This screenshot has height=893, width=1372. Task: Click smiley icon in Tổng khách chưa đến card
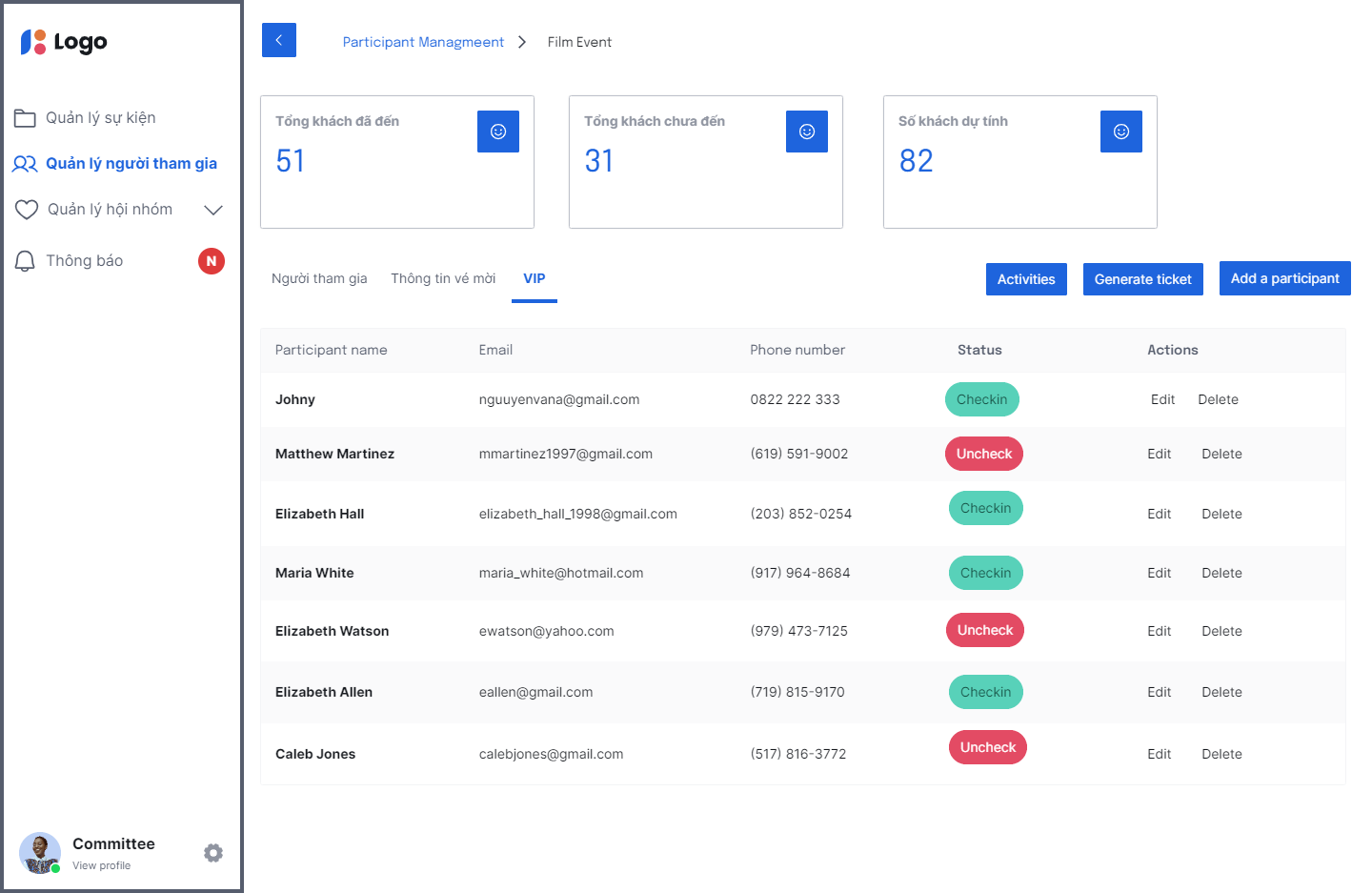pyautogui.click(x=806, y=132)
